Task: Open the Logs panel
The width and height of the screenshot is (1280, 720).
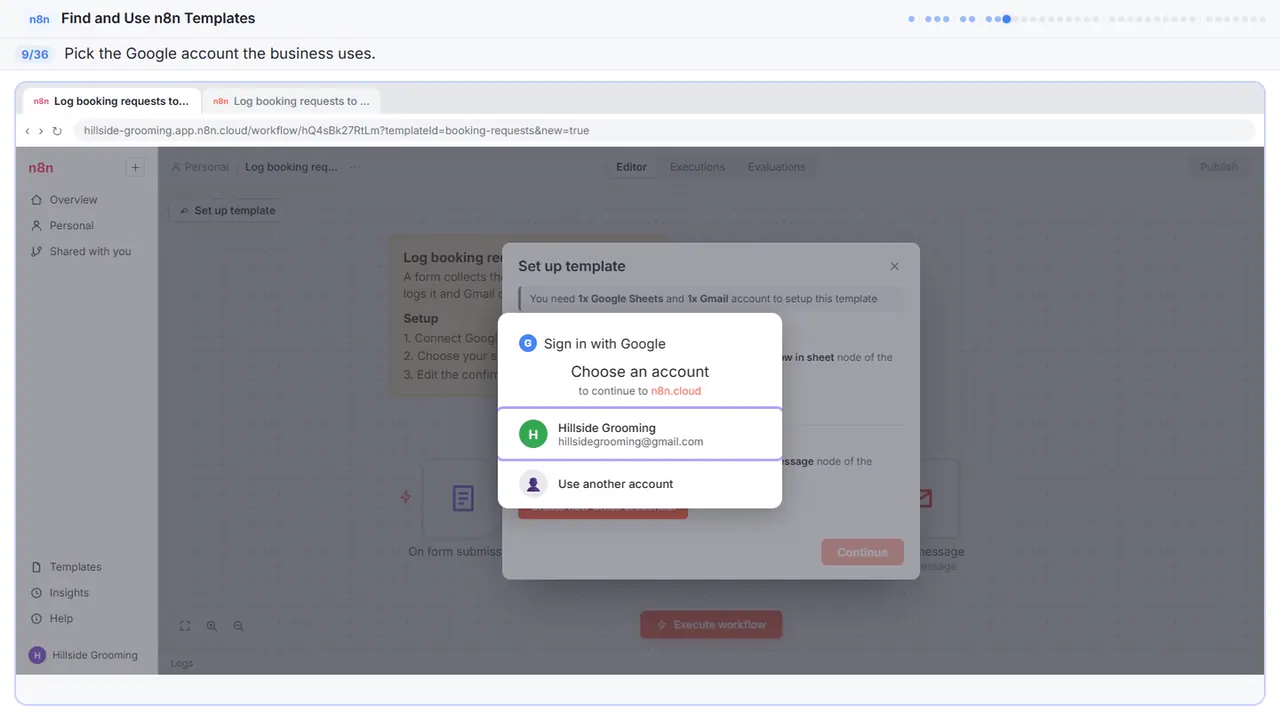Action: (182, 663)
